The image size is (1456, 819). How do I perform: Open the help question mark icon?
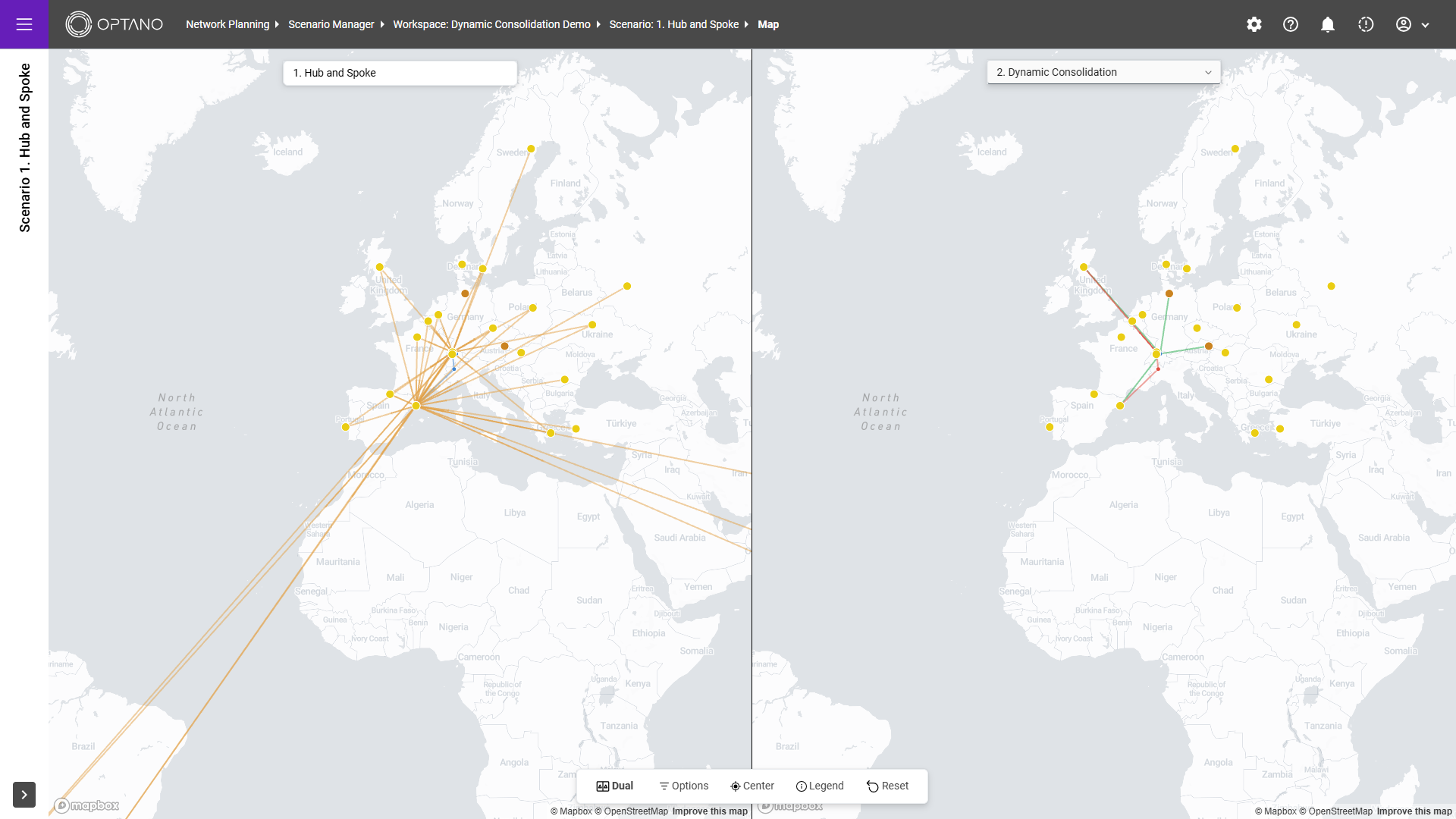click(x=1291, y=24)
